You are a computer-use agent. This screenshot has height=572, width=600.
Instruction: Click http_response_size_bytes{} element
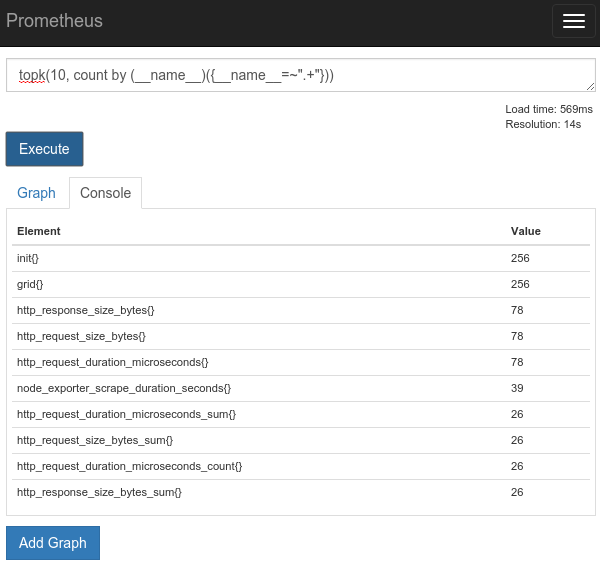click(x=86, y=310)
